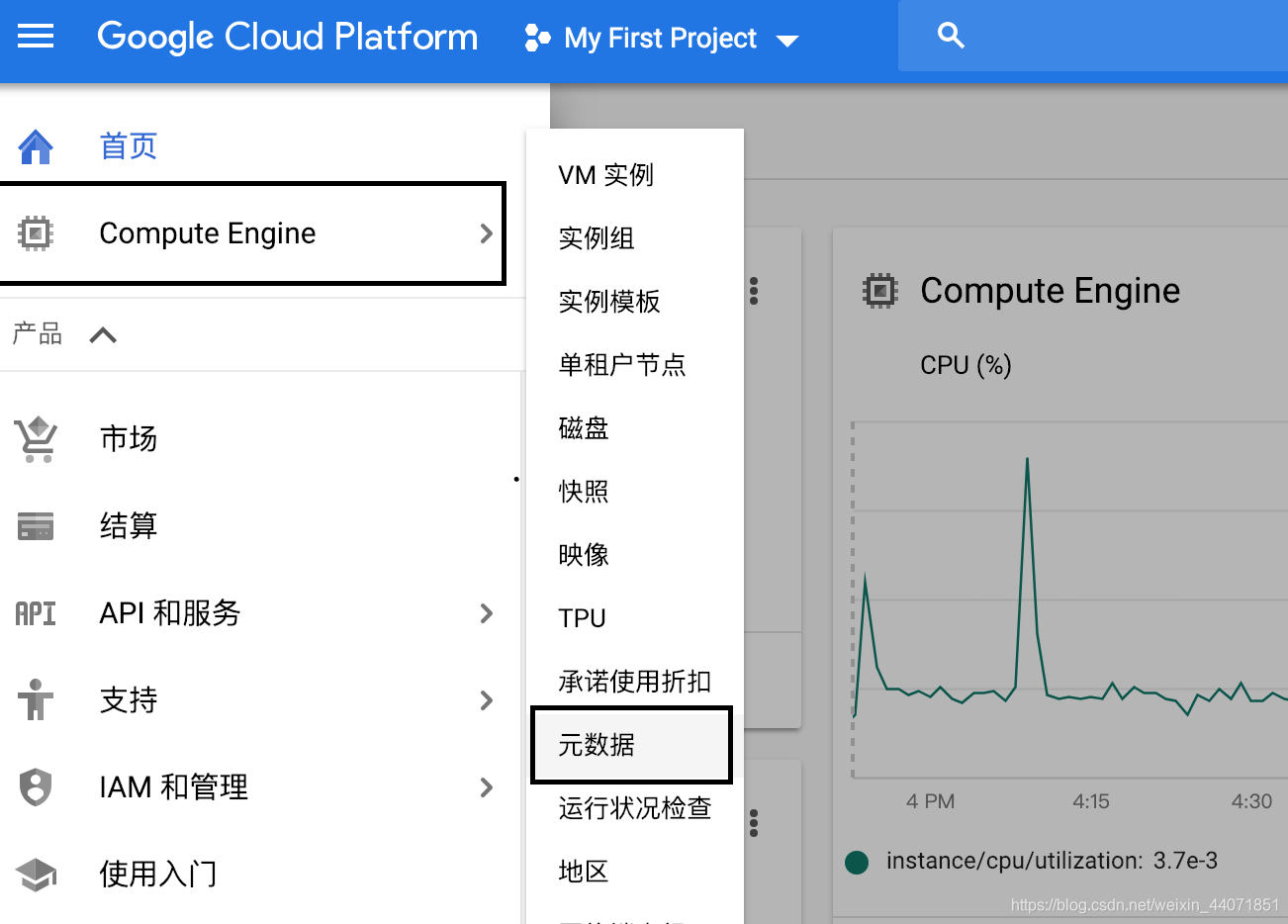Screen dimensions: 1288x924
Task: Click the CPU (%) chart label
Action: pos(966,365)
